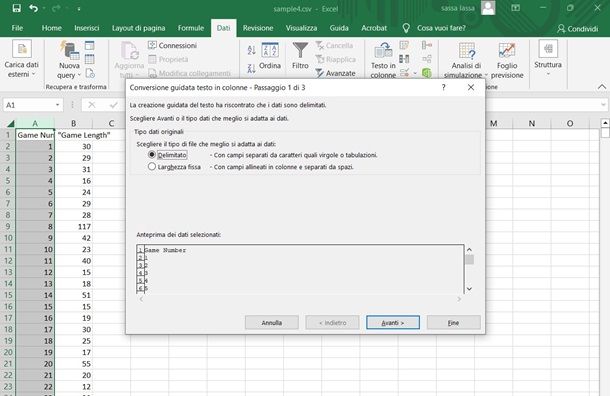Click the Name Box field showing A1
Screen dimensions: 610x396
click(x=28, y=105)
